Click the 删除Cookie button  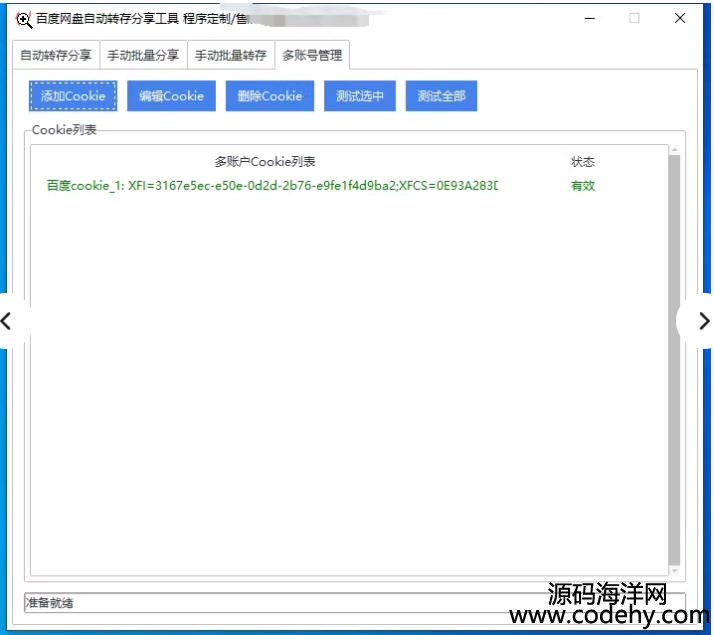click(270, 96)
